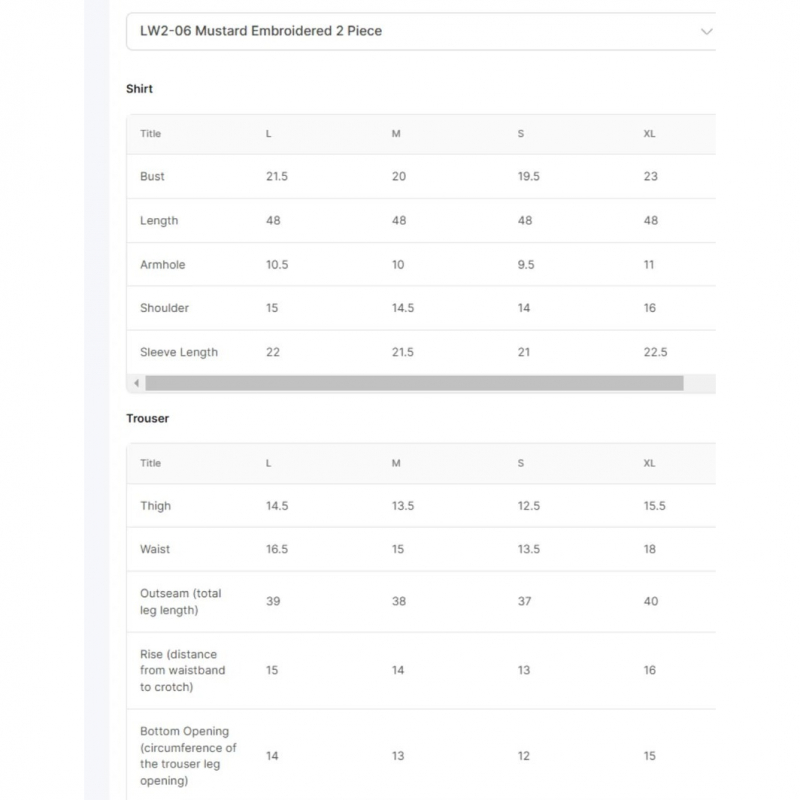Click the Thigh row label in the Trouser table
The image size is (800, 800).
pos(155,506)
